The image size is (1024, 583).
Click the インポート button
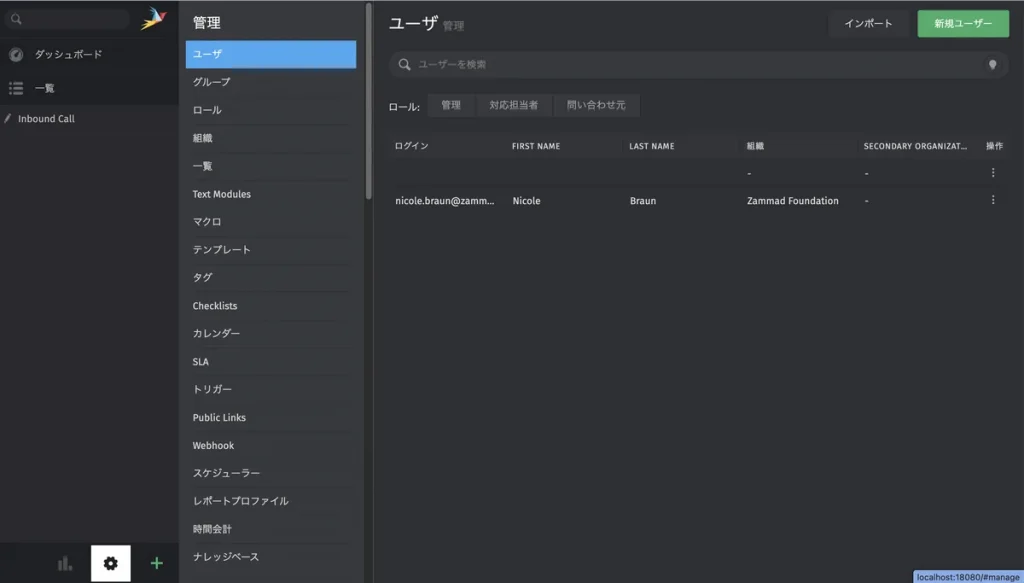pyautogui.click(x=868, y=24)
